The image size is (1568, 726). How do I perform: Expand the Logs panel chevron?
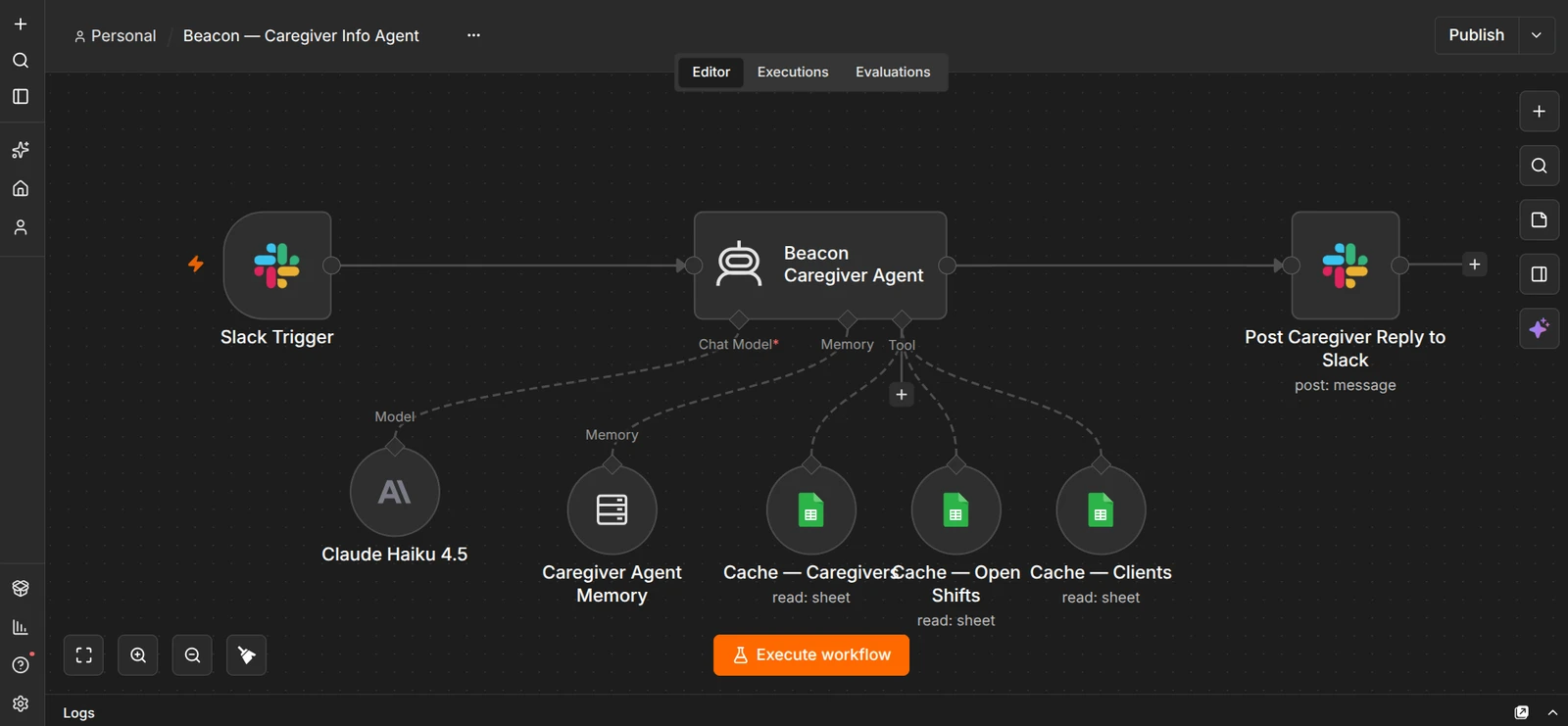1552,712
